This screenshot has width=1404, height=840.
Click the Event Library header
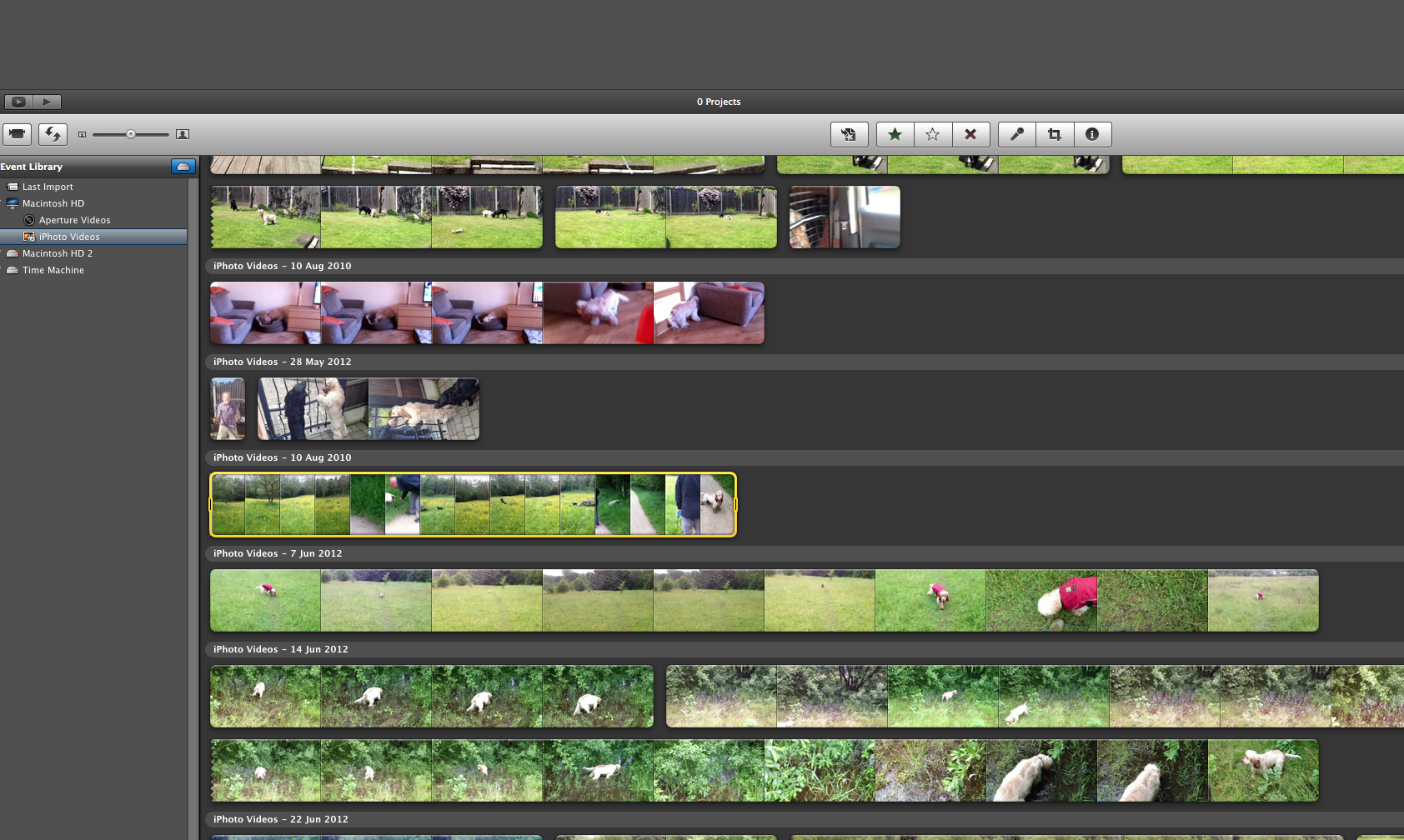pyautogui.click(x=32, y=167)
